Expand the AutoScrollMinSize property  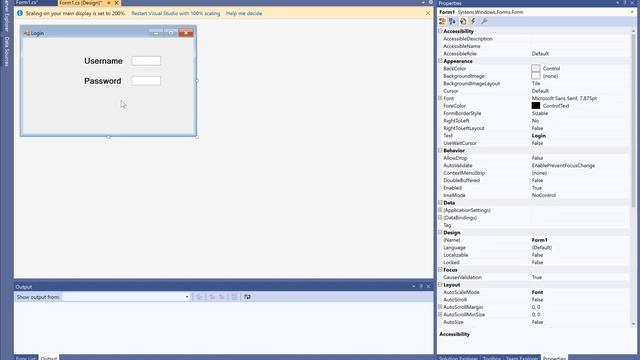click(440, 314)
